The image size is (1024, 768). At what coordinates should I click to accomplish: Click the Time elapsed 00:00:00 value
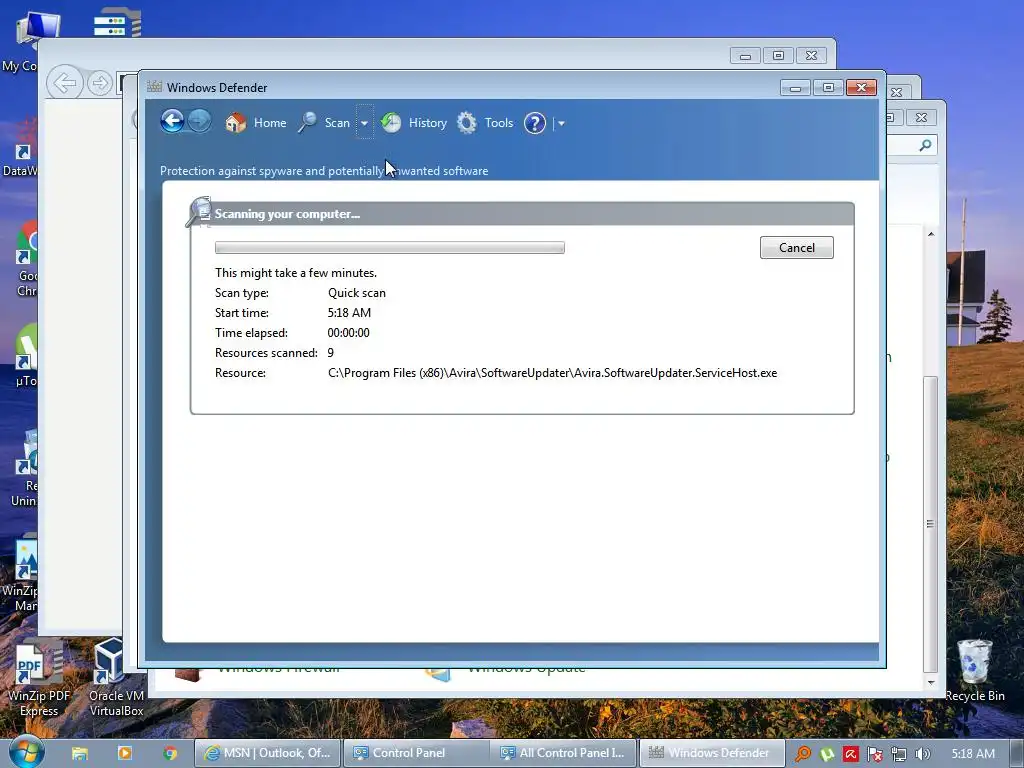coord(348,333)
